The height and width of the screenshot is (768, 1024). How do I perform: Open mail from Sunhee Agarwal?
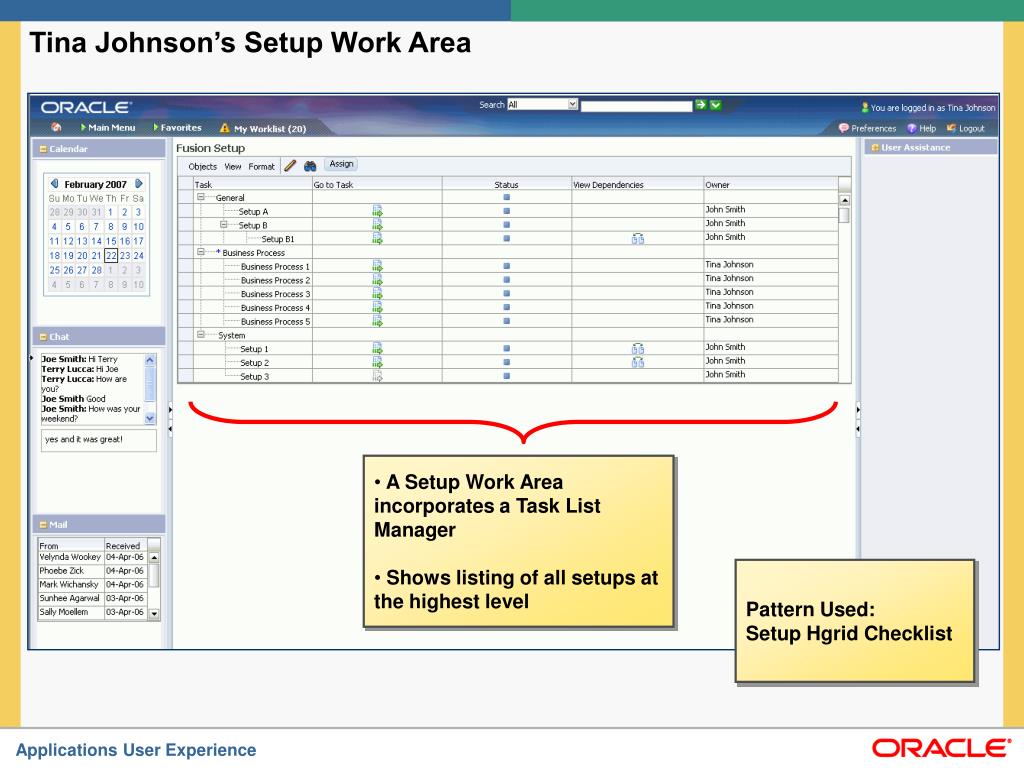coord(93,598)
